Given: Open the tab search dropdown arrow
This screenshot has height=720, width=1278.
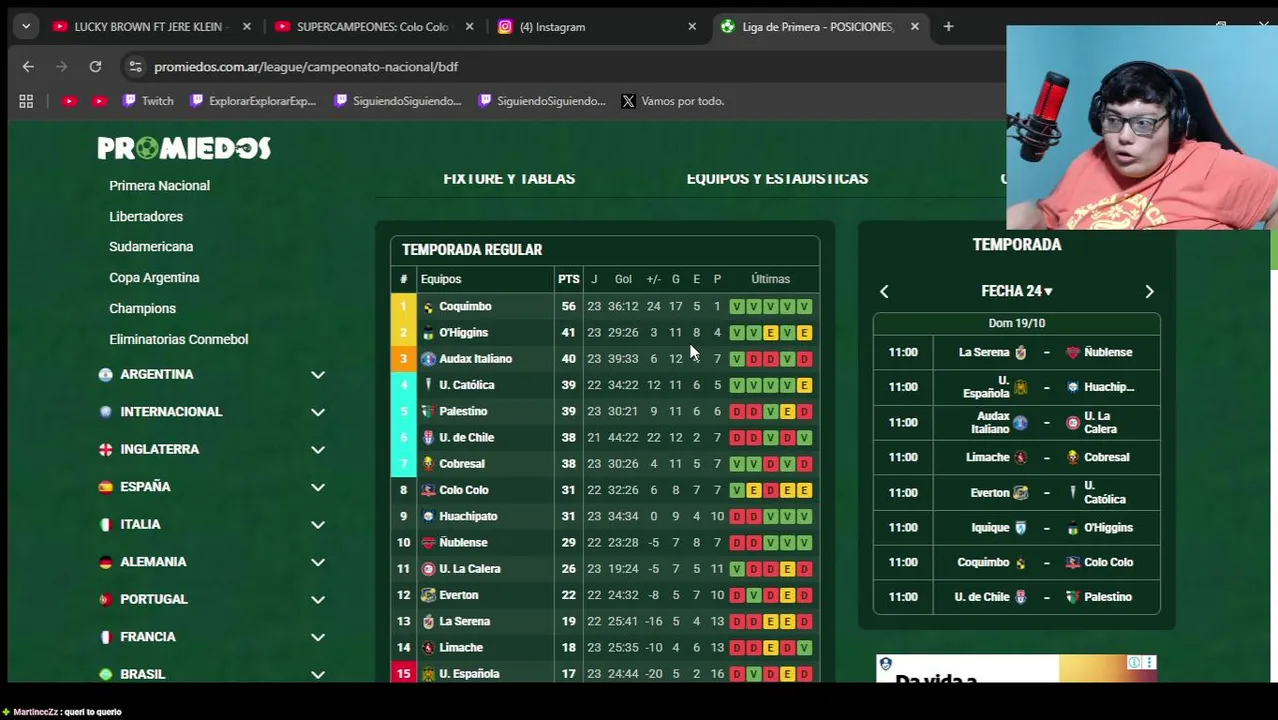Looking at the screenshot, I should [26, 27].
